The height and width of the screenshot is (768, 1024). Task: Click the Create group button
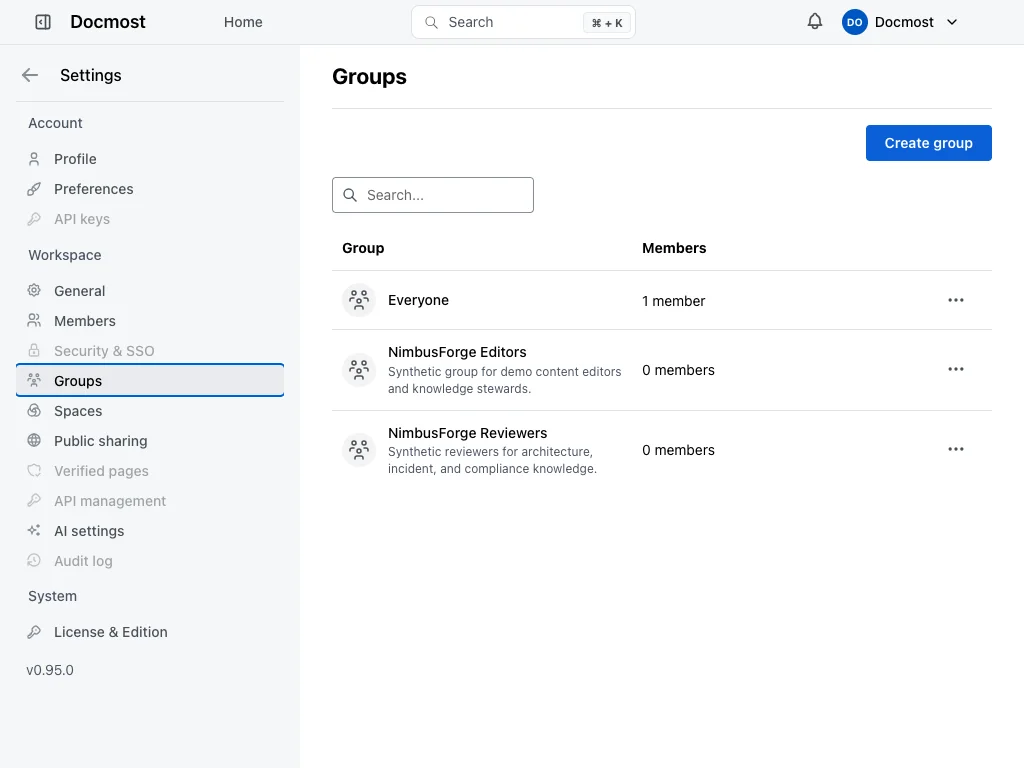click(928, 143)
